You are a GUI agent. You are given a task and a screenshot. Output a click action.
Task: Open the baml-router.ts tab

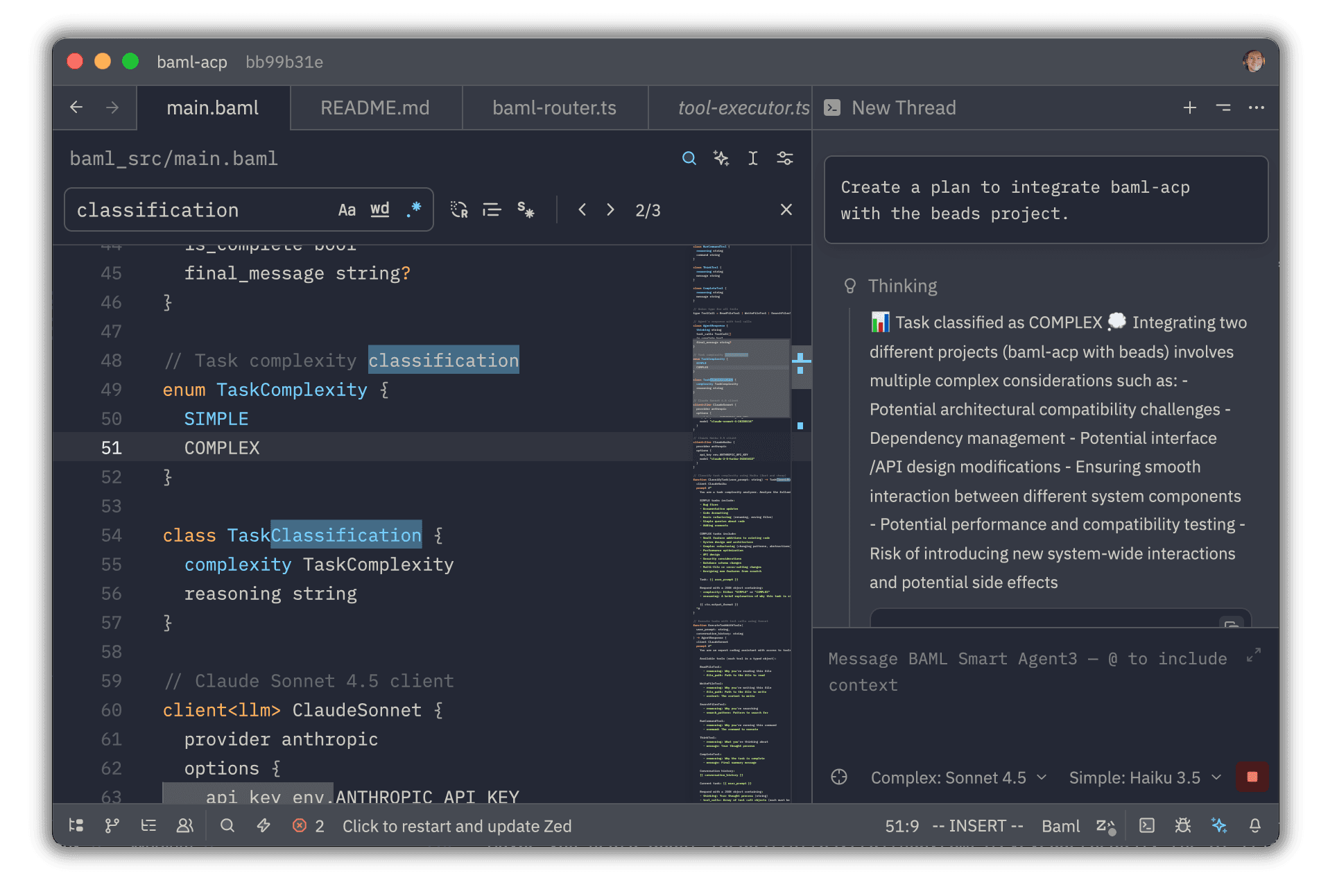point(553,107)
